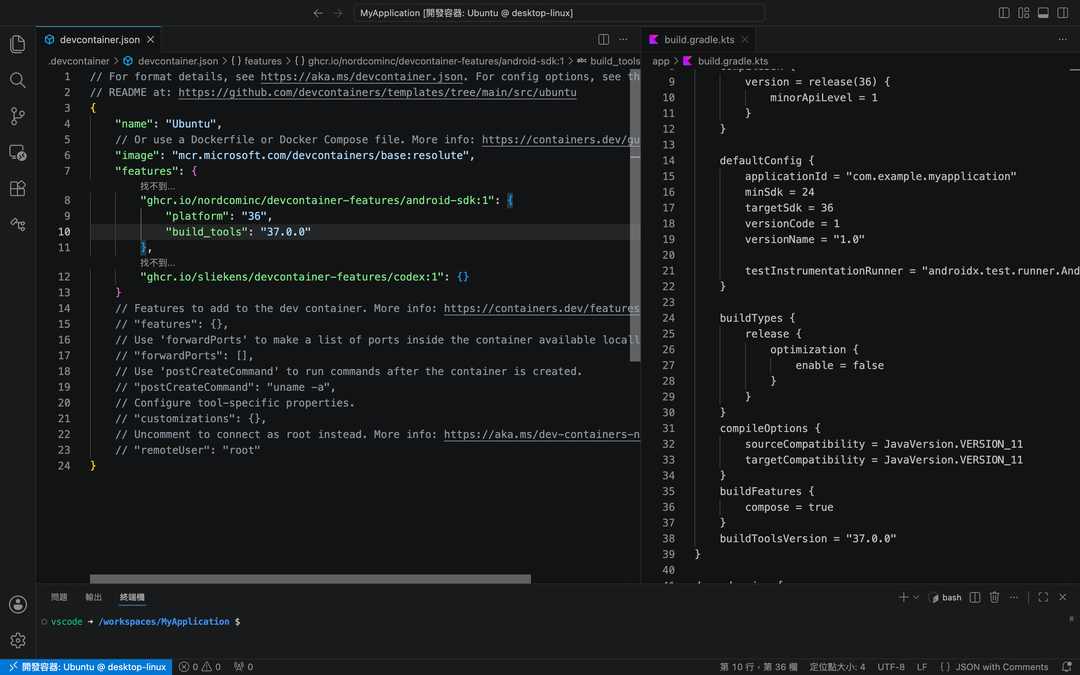Open forwarded ports status item
This screenshot has width=1080, height=675.
[x=243, y=667]
